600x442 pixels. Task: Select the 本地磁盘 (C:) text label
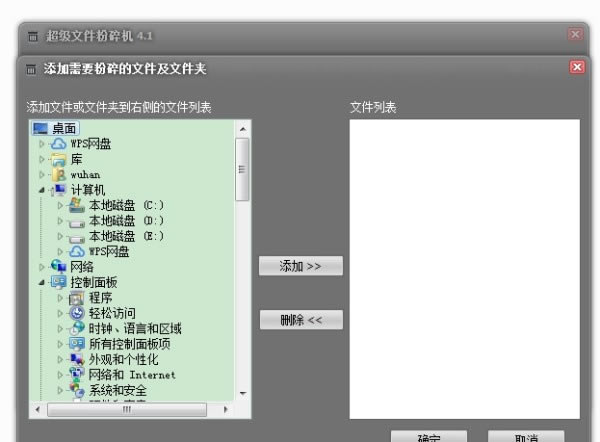click(x=127, y=206)
